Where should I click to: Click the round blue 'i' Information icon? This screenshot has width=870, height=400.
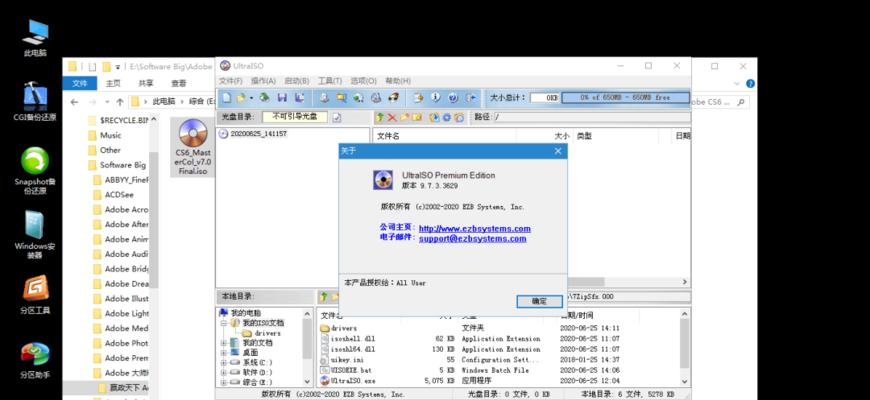[436, 98]
